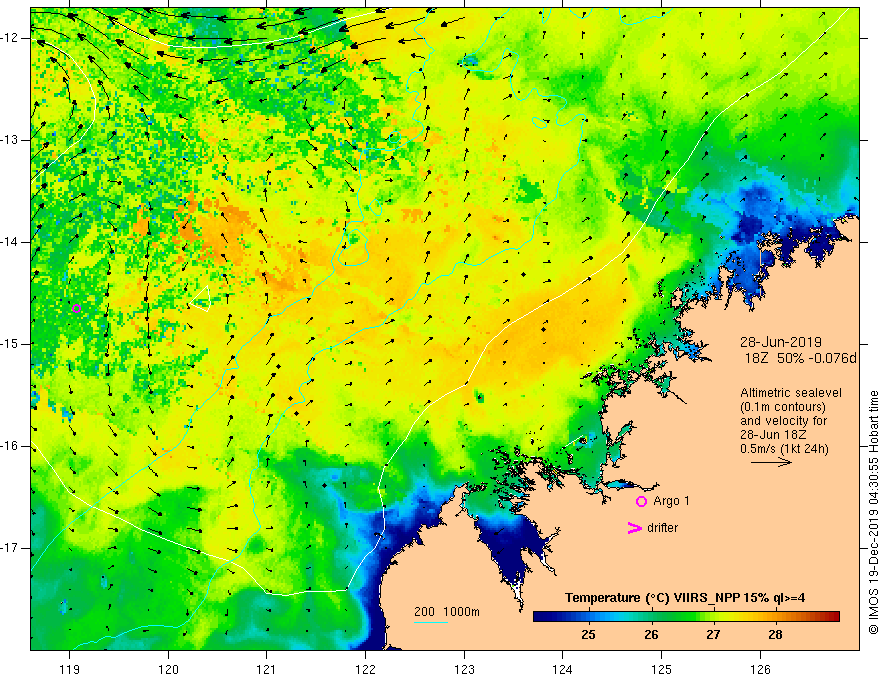Screen dimensions: 880x680
Task: Click the '-15' latitude axis label
Action: 10,344
